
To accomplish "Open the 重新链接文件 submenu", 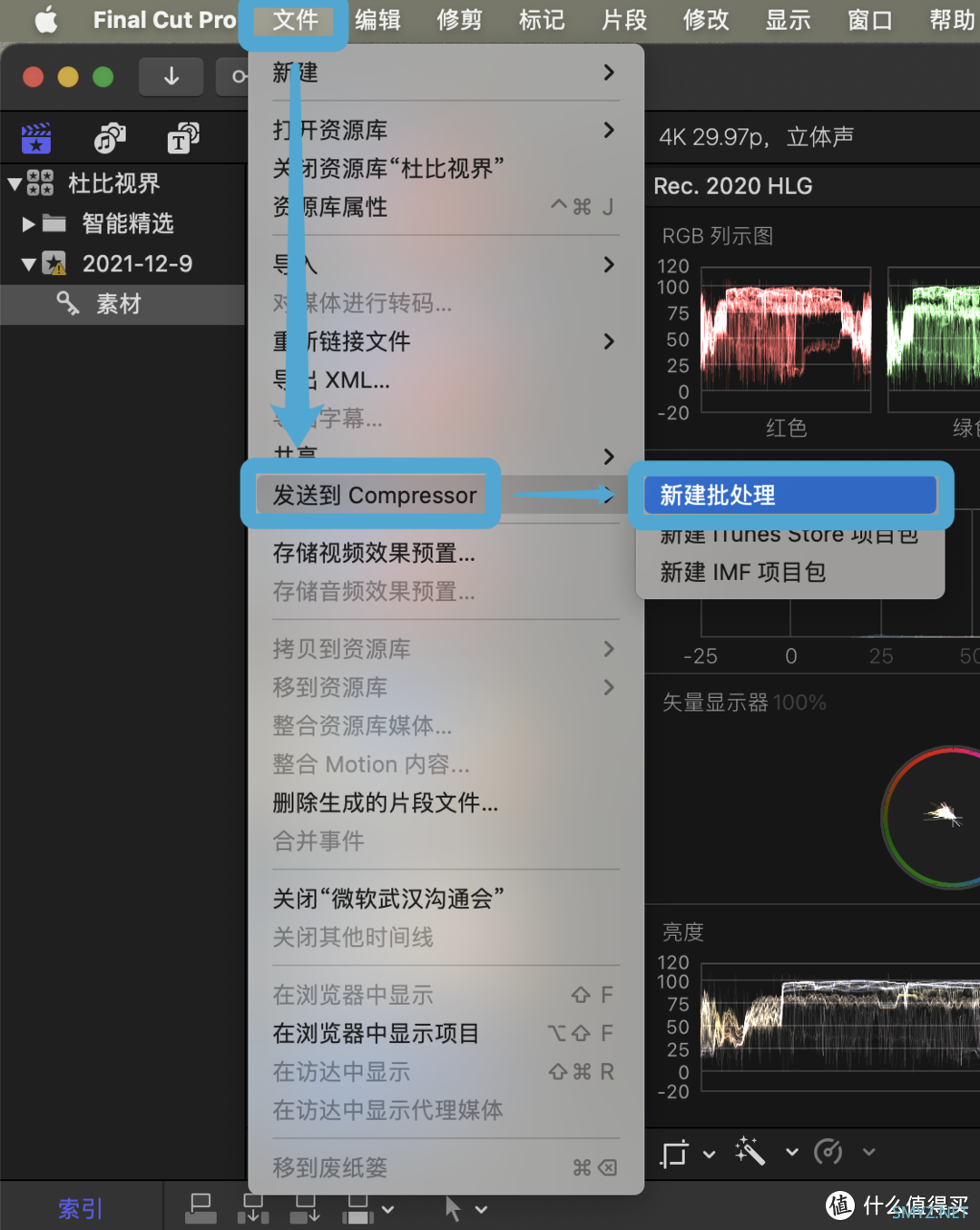I will click(446, 341).
